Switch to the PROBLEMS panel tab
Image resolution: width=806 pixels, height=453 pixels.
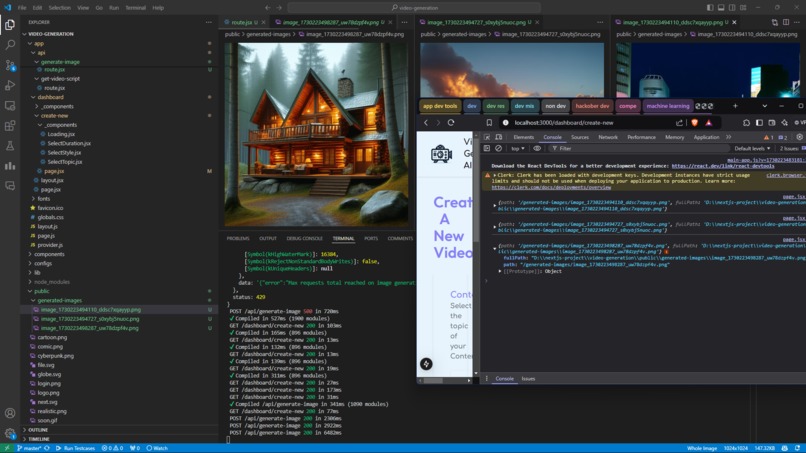coord(238,239)
